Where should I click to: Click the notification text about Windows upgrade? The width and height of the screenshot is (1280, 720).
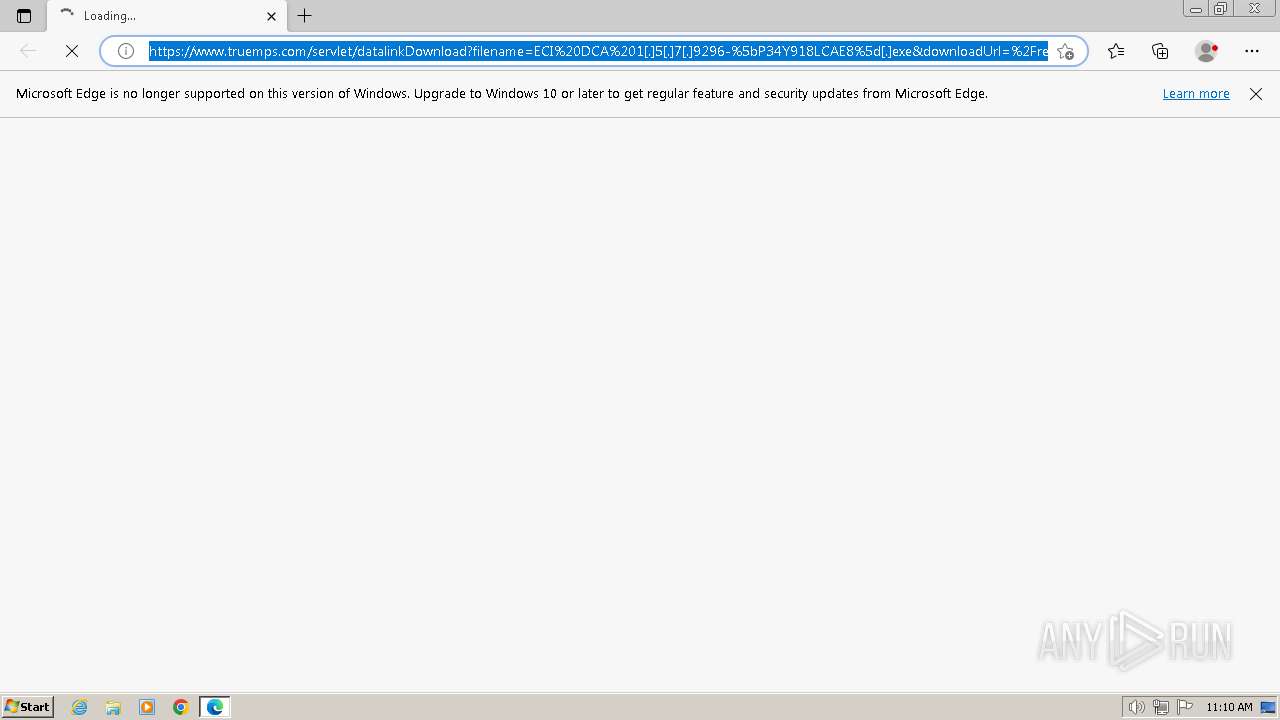pos(502,94)
